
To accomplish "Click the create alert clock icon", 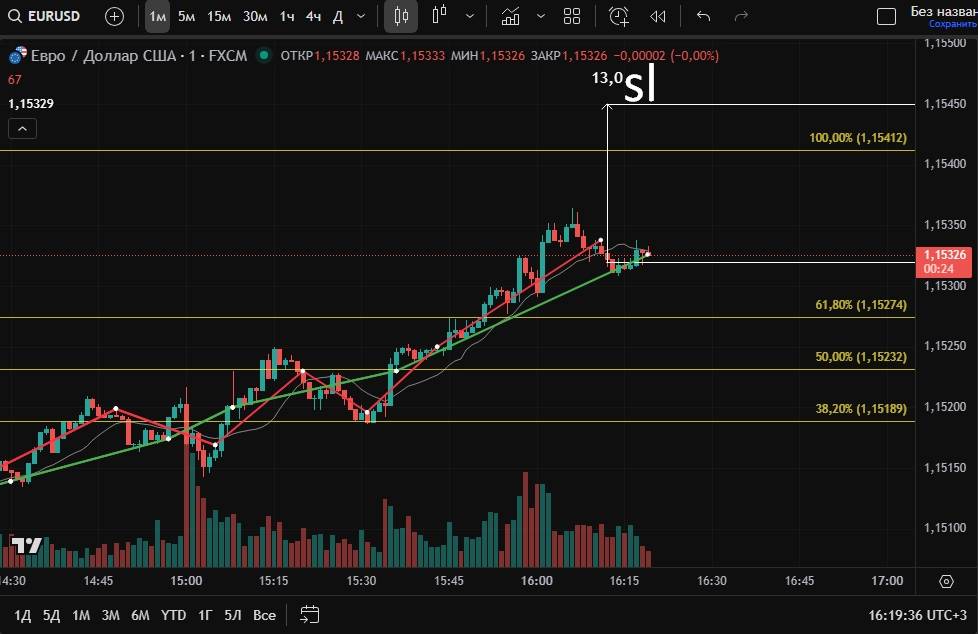I will tap(619, 16).
